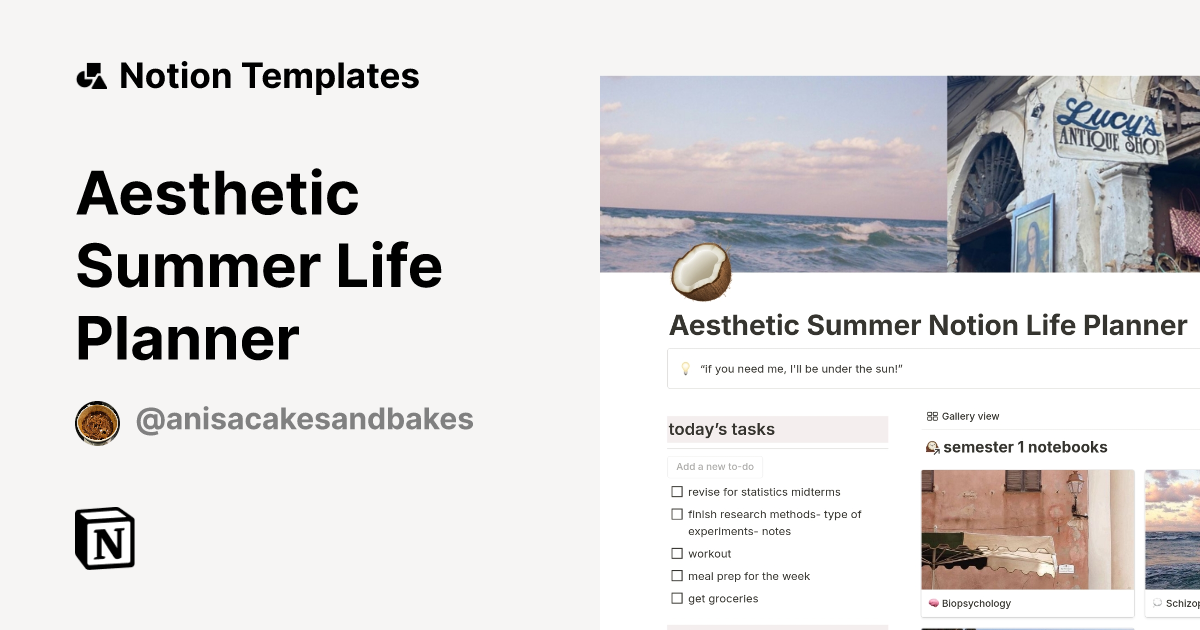The image size is (1200, 630).
Task: Click the brain icon beside Biopsychology
Action: (x=933, y=604)
